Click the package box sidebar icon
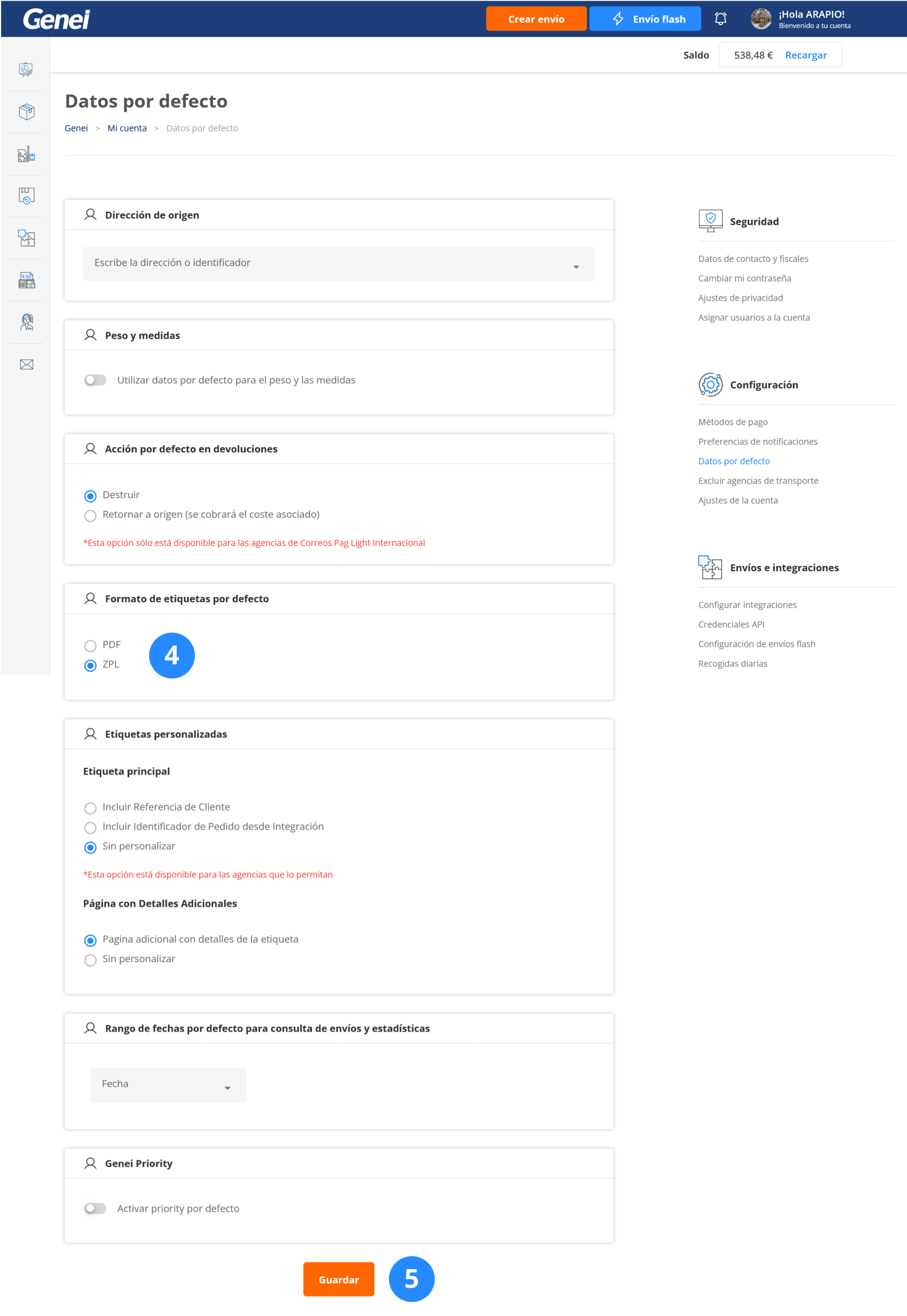 tap(26, 111)
